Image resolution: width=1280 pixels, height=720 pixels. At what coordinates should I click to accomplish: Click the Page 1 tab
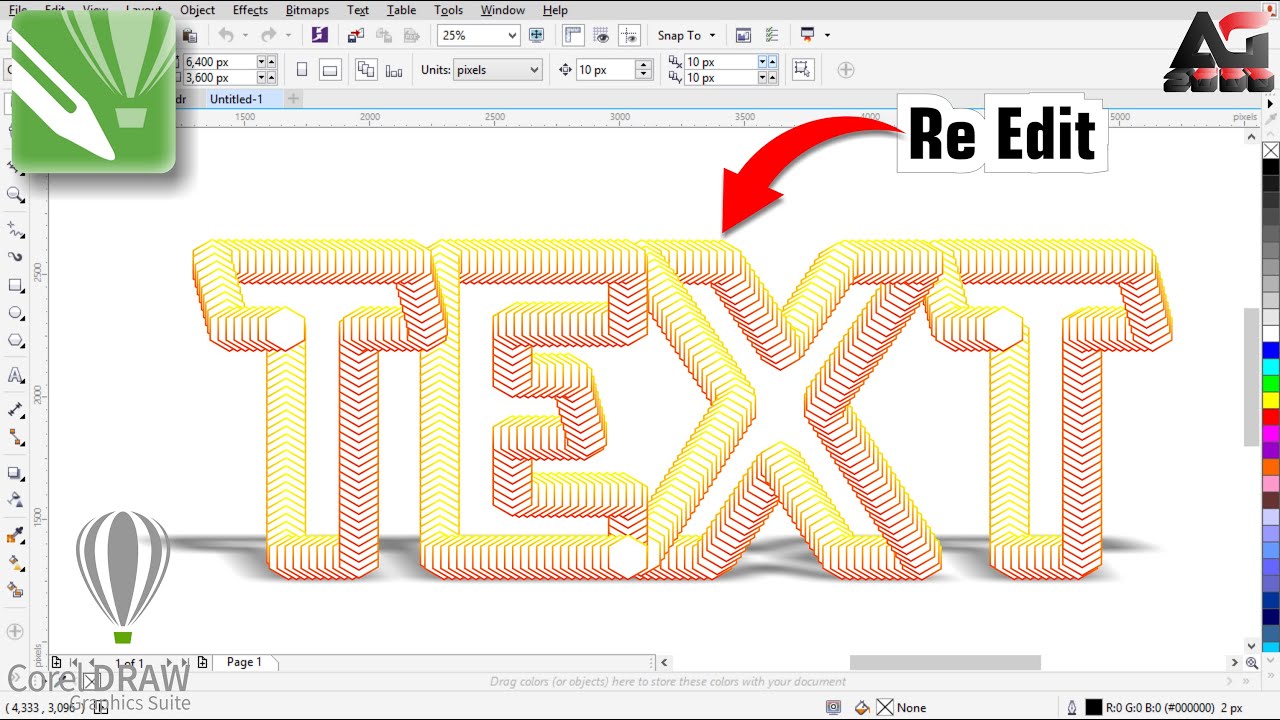click(x=244, y=662)
